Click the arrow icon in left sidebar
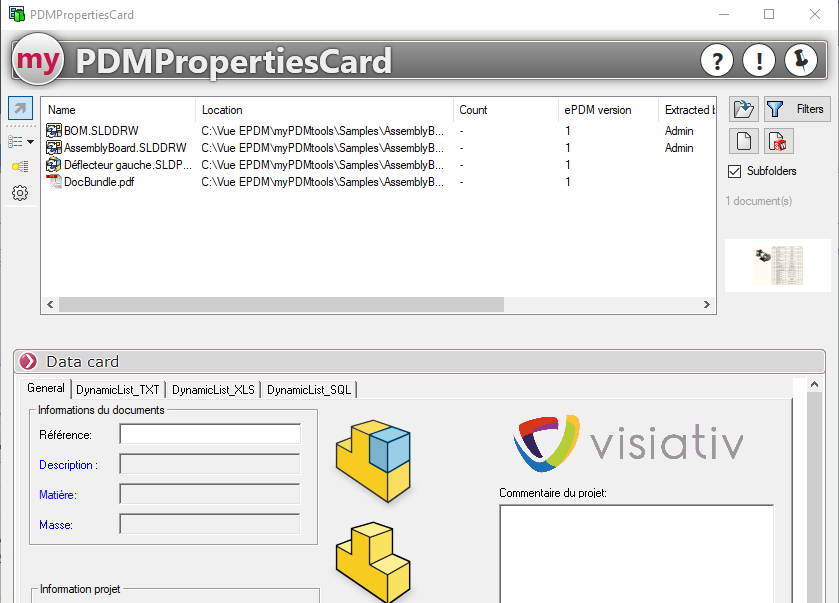Image resolution: width=839 pixels, height=603 pixels. (20, 108)
